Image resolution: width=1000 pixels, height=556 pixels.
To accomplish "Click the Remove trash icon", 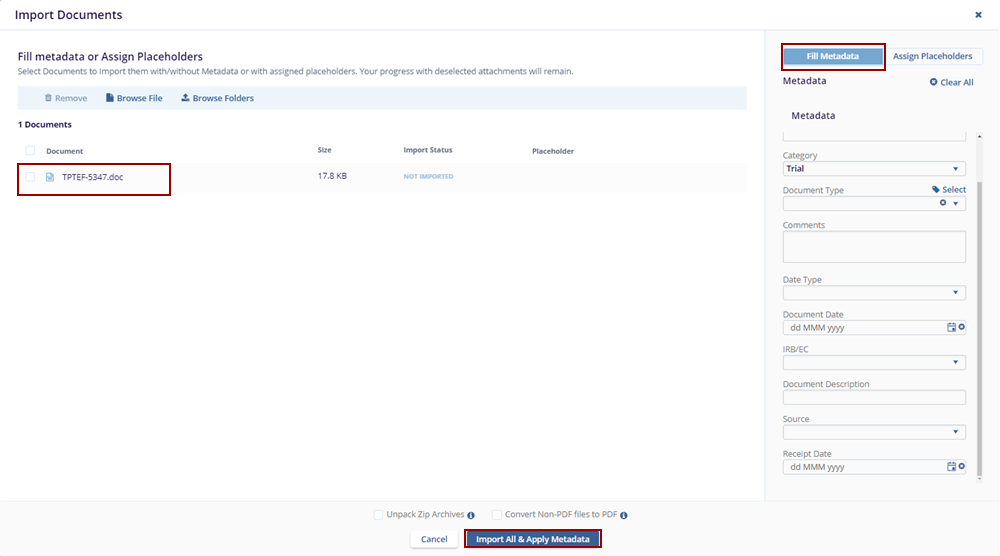I will pyautogui.click(x=48, y=98).
